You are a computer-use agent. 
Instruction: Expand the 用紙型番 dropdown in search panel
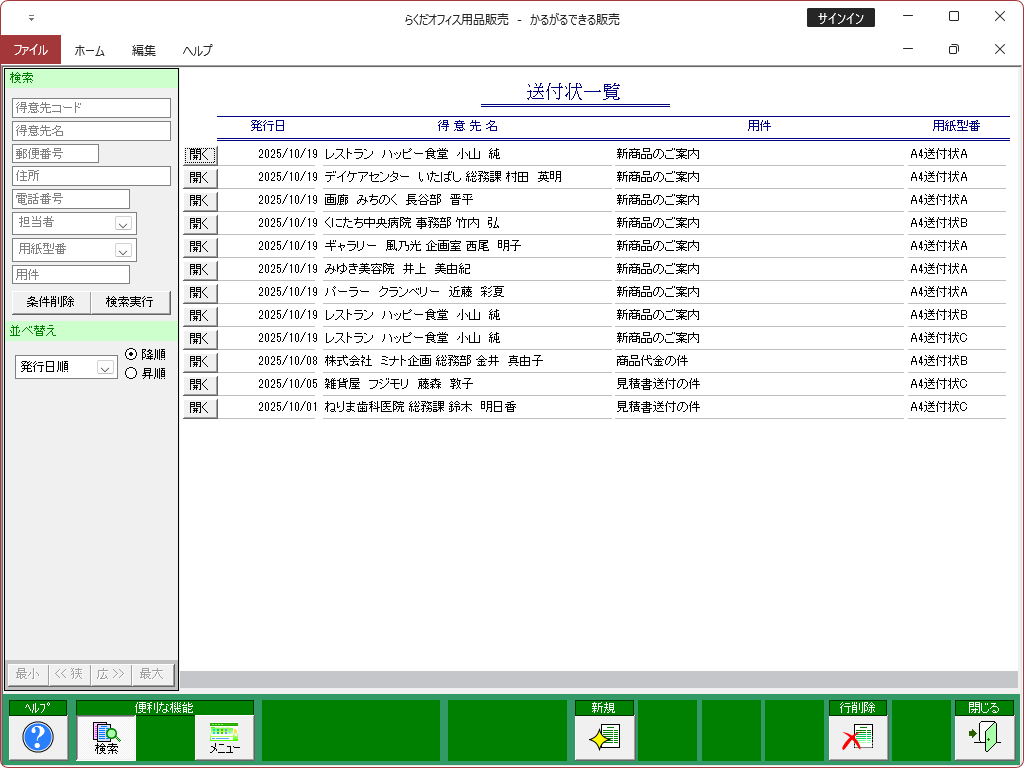[123, 250]
